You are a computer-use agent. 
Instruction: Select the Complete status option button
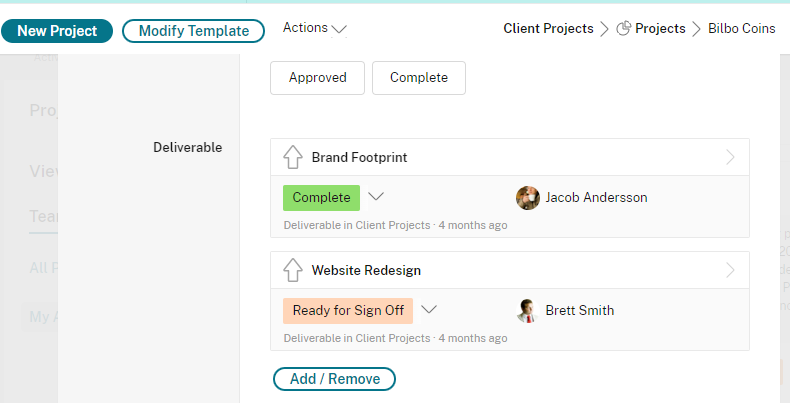[419, 78]
